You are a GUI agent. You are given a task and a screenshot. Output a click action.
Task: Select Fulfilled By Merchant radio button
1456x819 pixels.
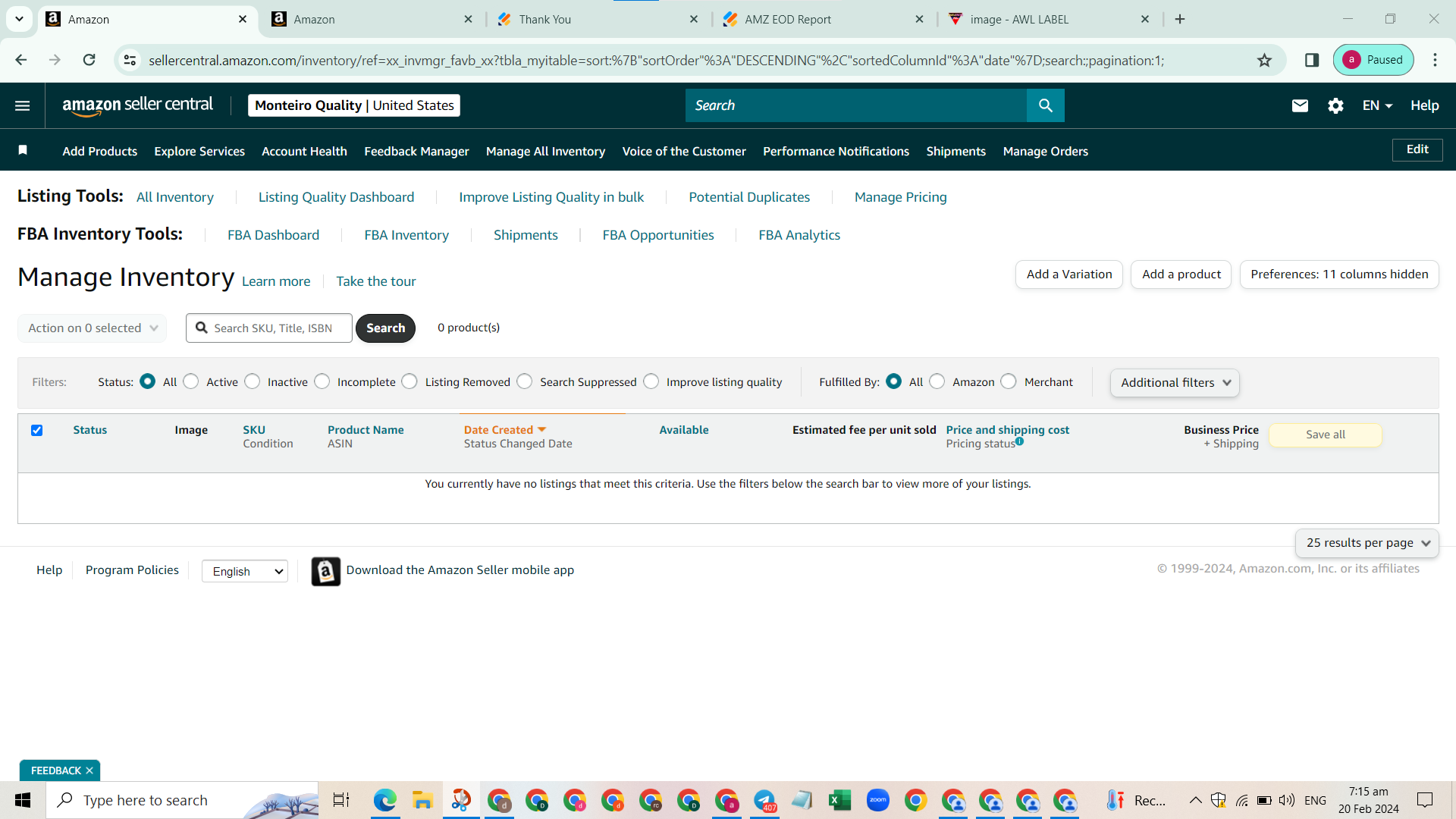tap(1009, 381)
